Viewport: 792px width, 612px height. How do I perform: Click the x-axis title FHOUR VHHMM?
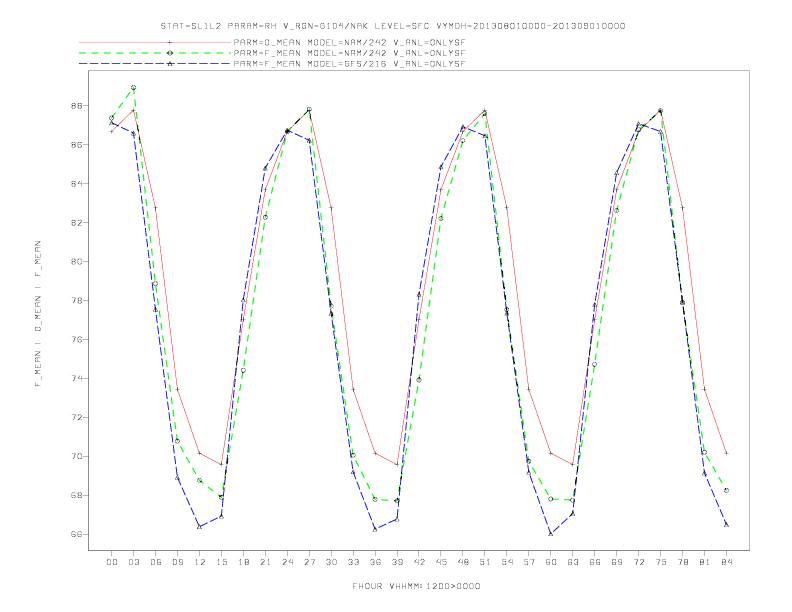416,586
